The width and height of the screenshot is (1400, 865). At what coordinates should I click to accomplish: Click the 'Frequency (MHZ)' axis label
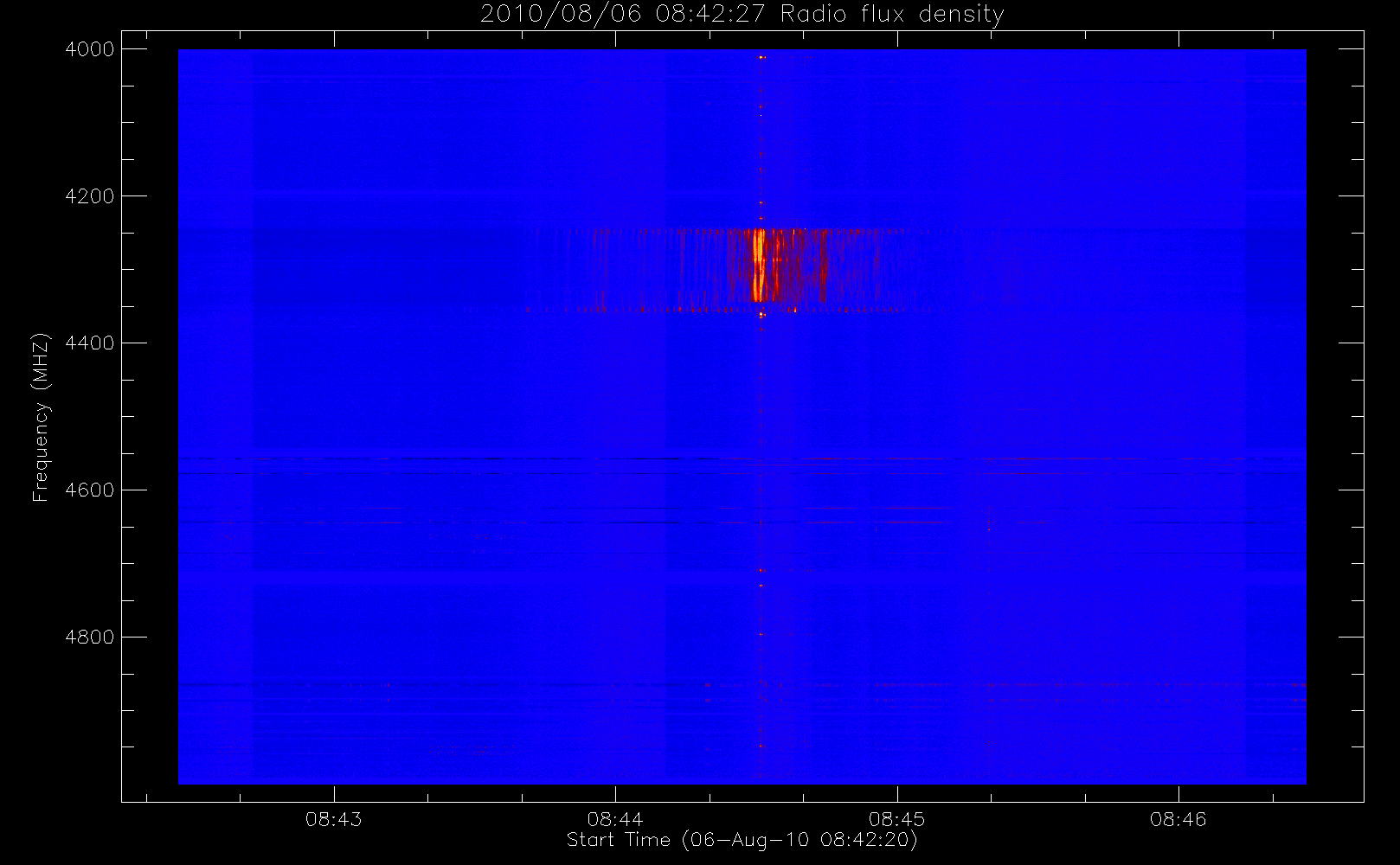(x=41, y=417)
